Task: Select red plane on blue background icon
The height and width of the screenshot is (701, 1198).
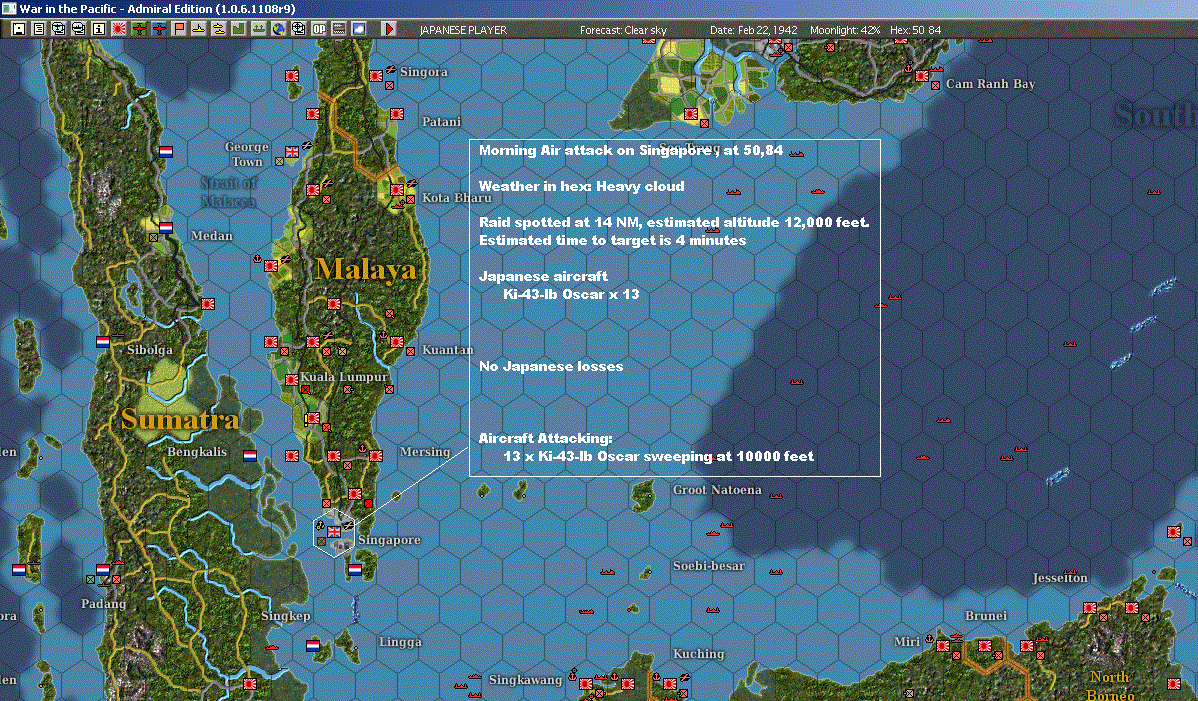Action: tap(158, 29)
